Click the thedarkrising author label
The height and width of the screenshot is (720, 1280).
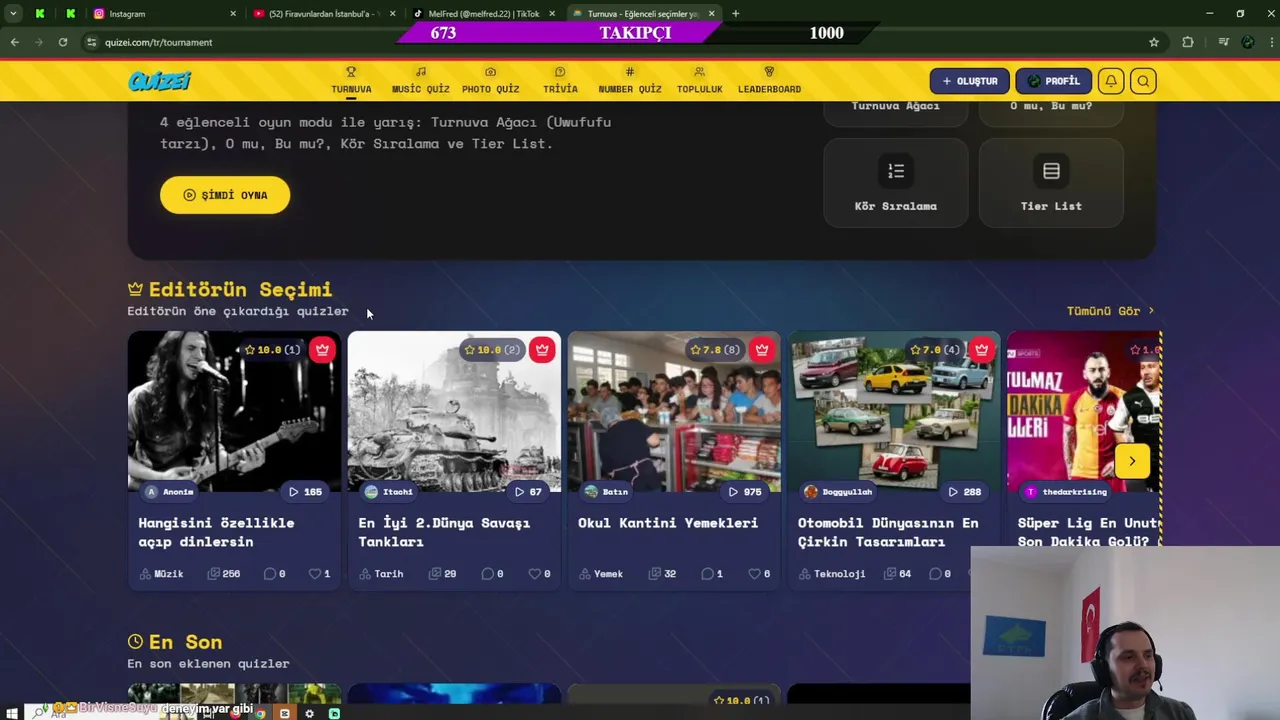(x=1065, y=492)
